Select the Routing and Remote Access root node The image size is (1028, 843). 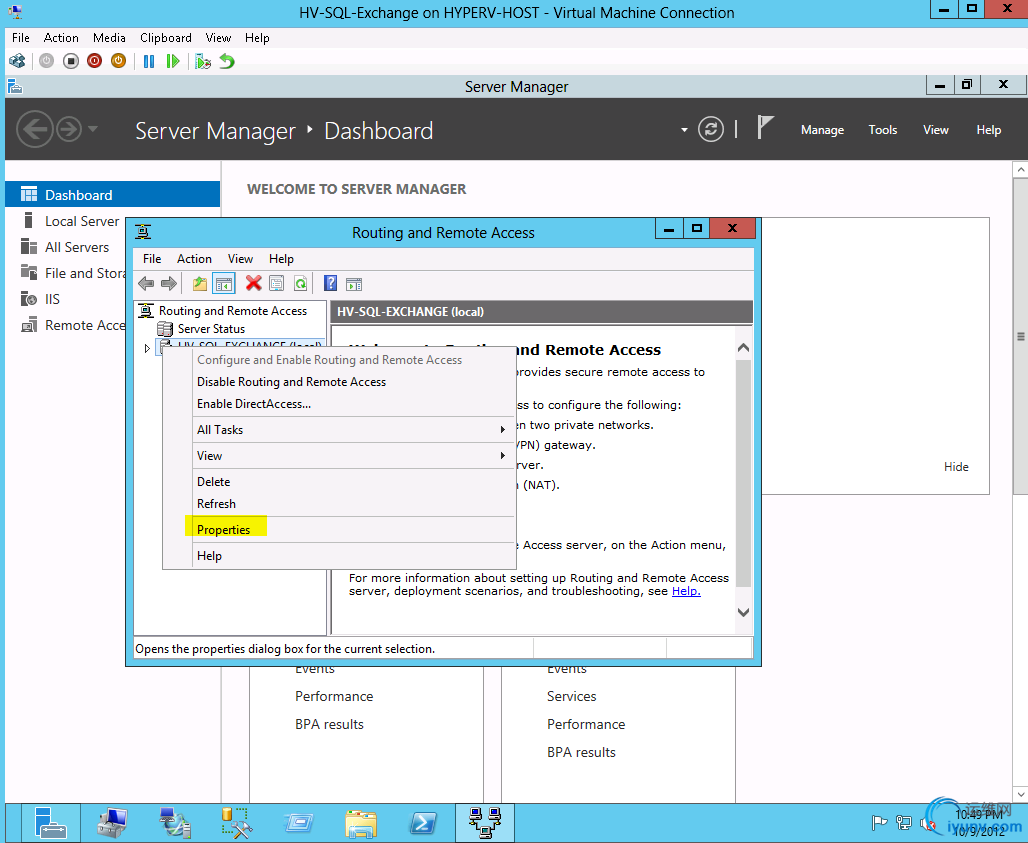[233, 311]
